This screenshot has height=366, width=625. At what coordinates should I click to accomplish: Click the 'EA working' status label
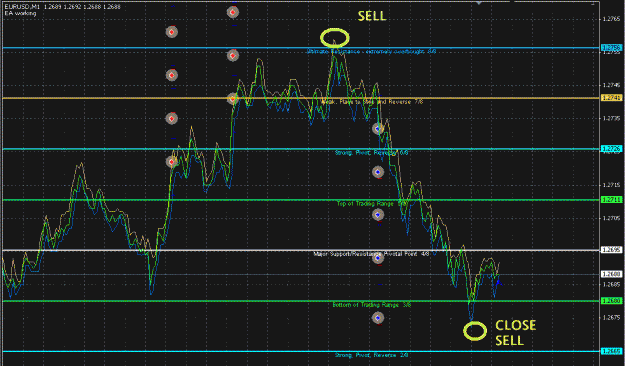point(20,13)
